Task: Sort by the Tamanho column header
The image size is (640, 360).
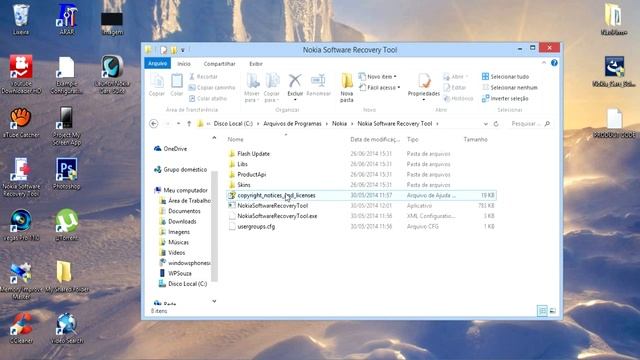Action: (476, 140)
